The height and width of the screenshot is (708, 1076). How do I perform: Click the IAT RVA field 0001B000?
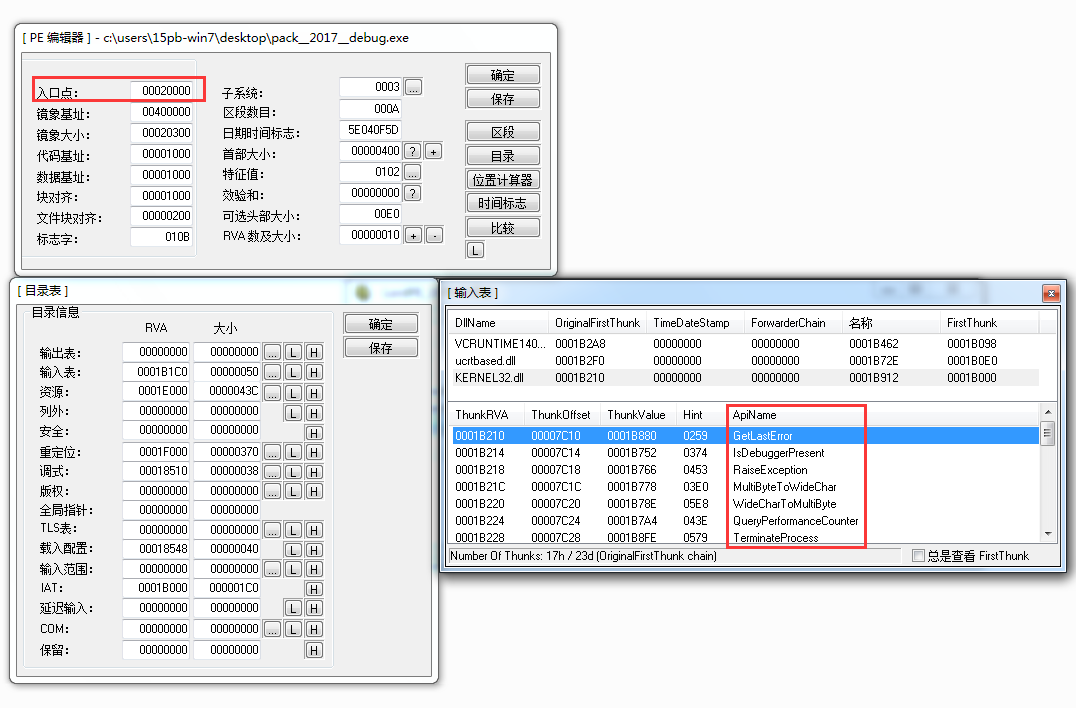coord(157,587)
